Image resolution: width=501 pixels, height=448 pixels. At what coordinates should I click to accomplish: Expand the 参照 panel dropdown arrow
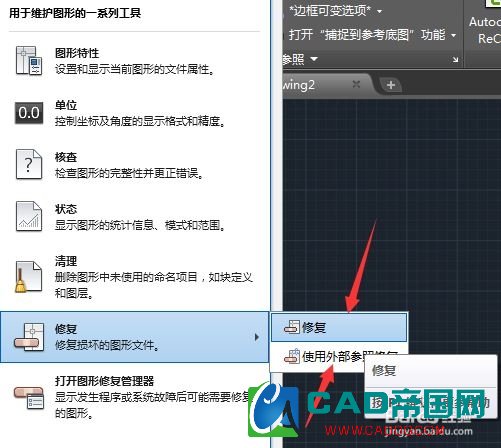314,59
